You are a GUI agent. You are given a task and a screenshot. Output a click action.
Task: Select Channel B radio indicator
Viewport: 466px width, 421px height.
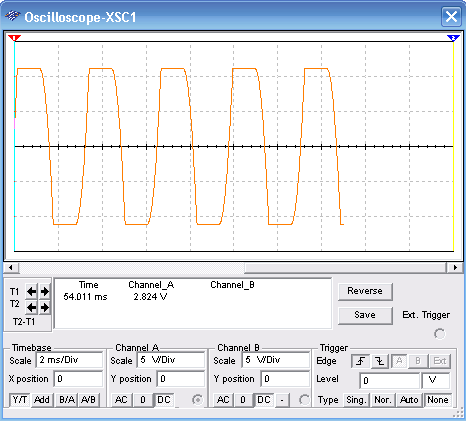pos(304,399)
